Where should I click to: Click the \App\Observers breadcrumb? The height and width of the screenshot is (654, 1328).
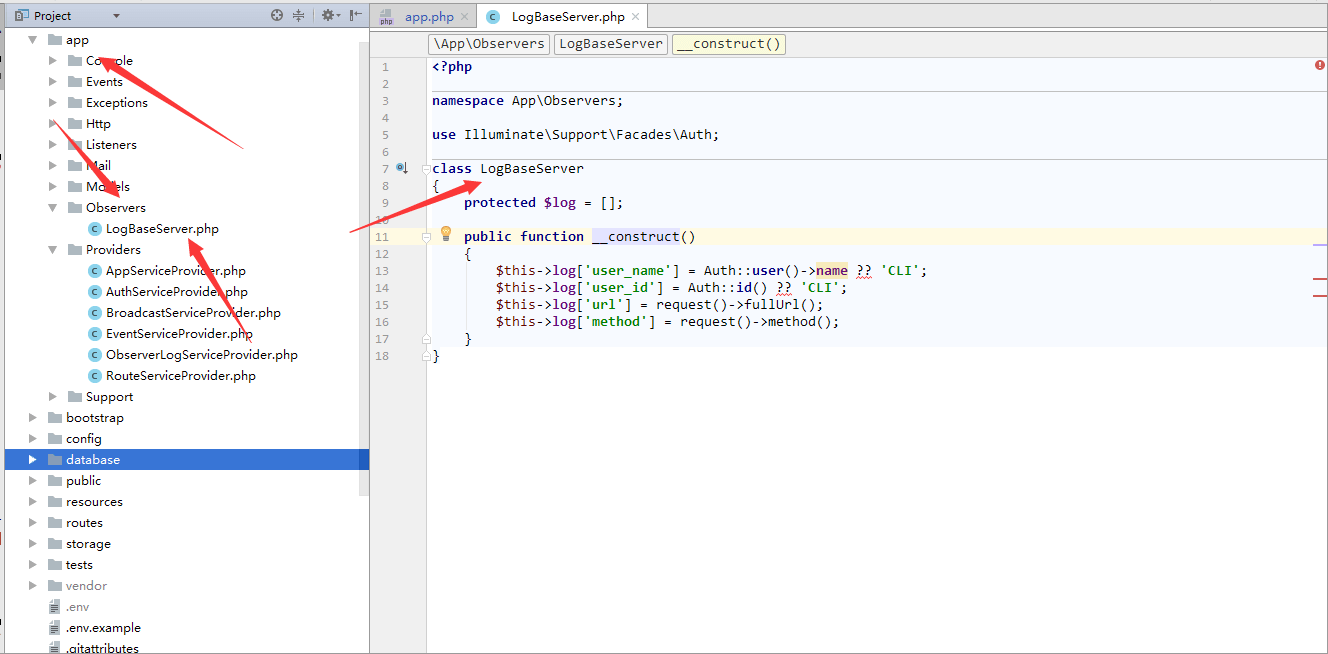click(489, 44)
